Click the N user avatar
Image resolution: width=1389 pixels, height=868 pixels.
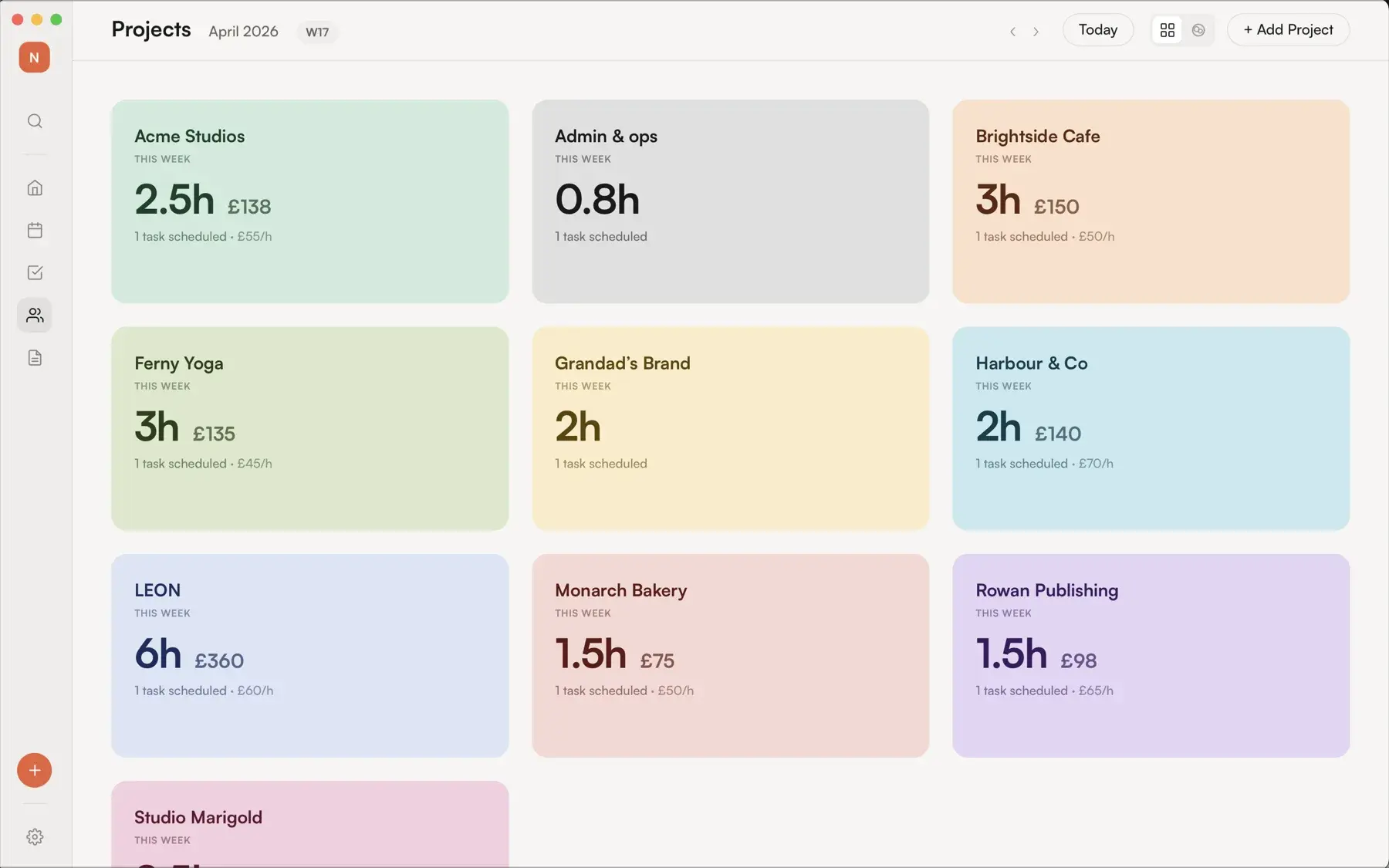click(35, 57)
